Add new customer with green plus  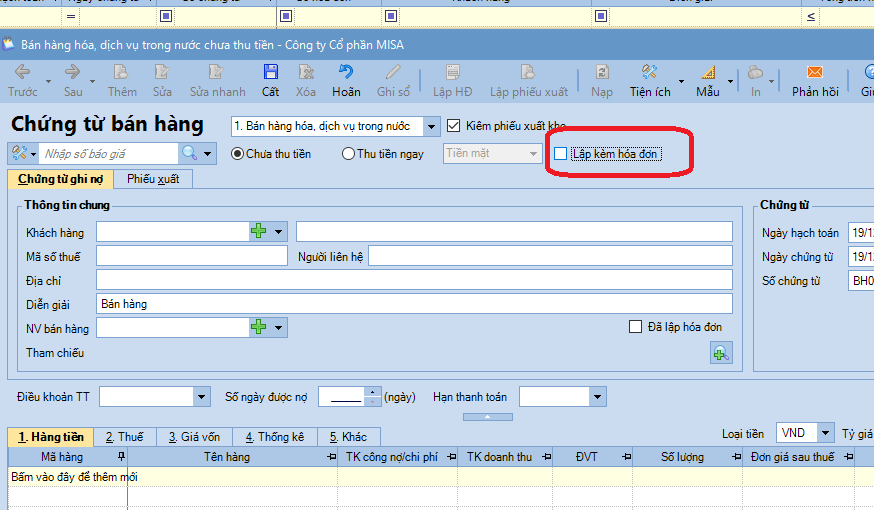pyautogui.click(x=259, y=231)
